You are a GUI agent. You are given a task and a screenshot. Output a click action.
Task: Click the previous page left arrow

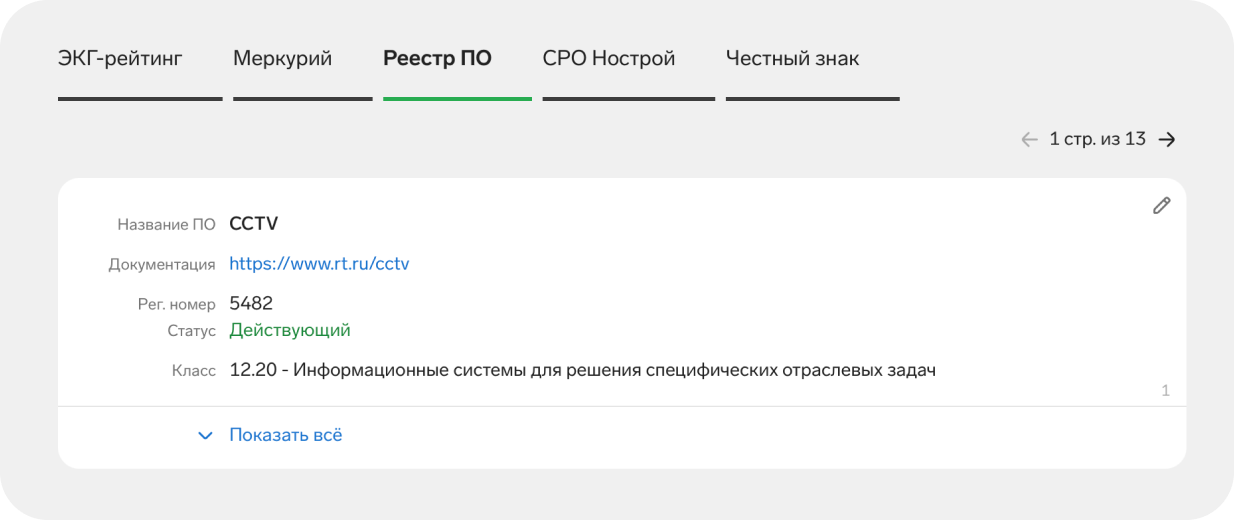pyautogui.click(x=1029, y=140)
